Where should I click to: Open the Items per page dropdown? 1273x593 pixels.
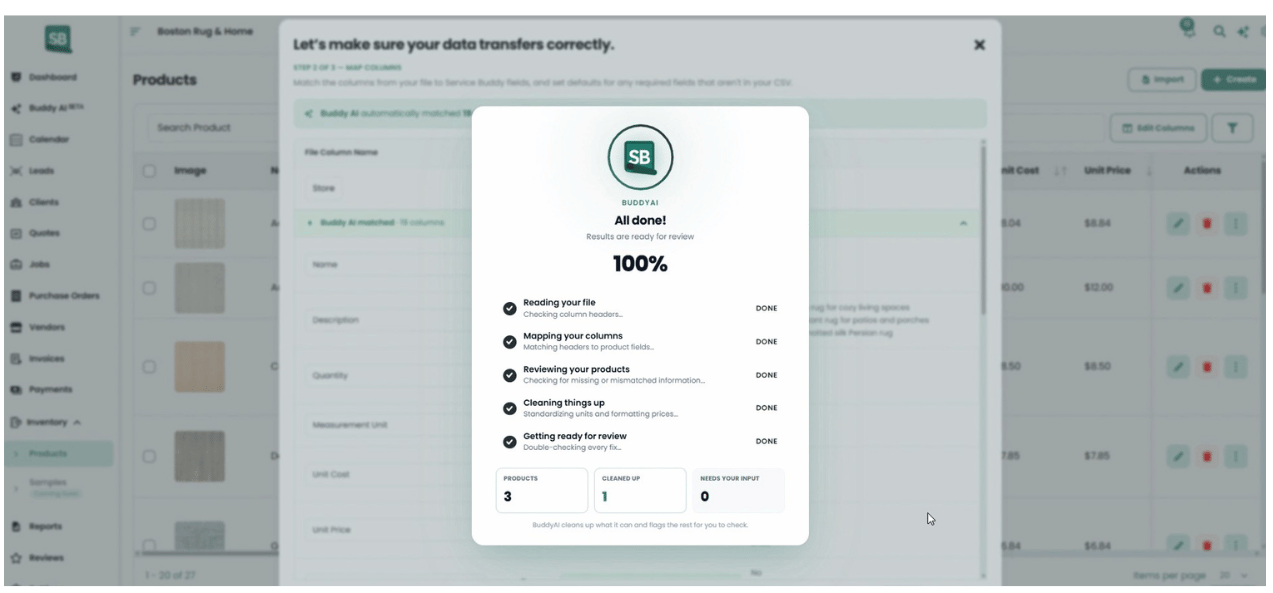coord(1234,576)
